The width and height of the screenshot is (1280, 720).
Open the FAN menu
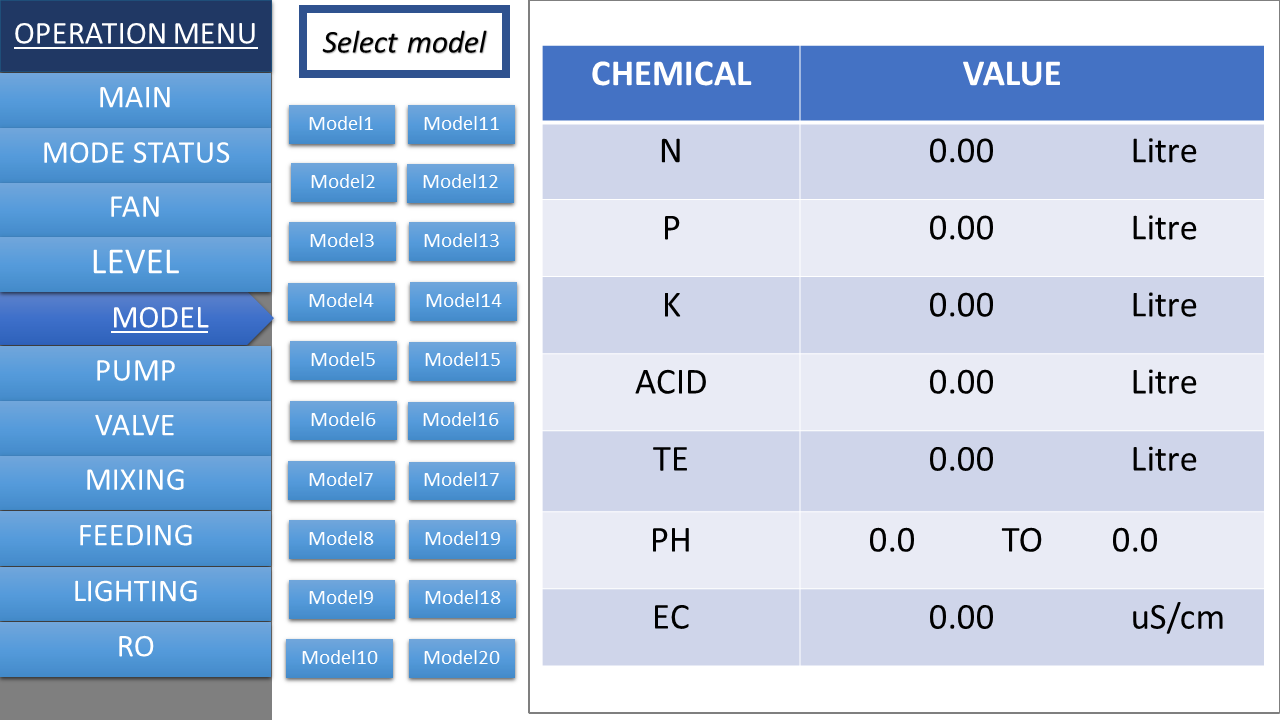135,208
